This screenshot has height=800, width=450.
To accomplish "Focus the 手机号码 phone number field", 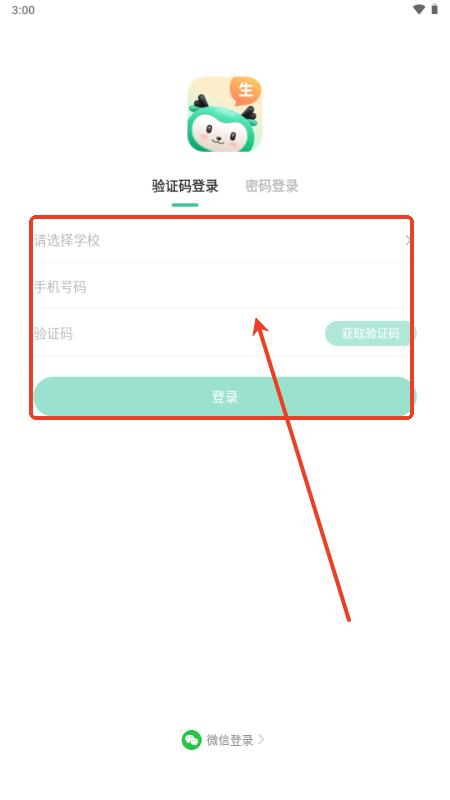I will click(225, 287).
